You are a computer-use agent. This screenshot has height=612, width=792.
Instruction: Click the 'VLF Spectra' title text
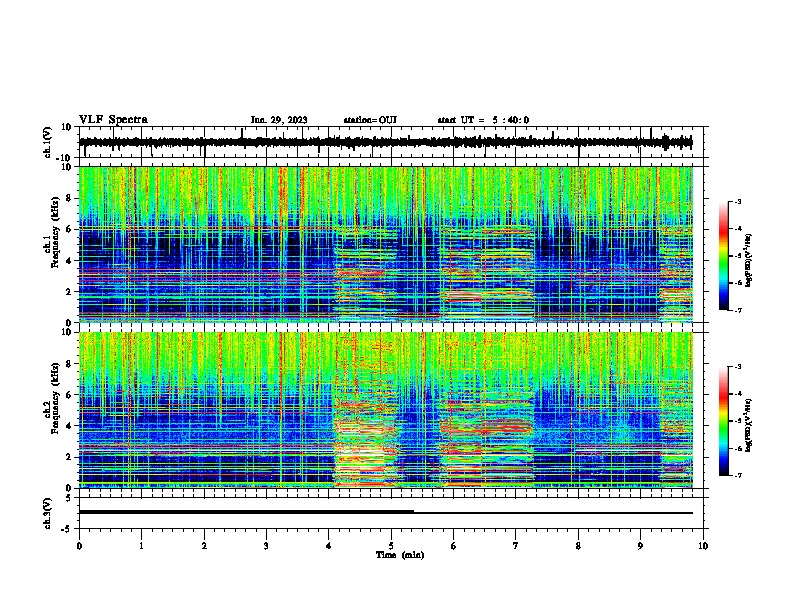coord(113,120)
